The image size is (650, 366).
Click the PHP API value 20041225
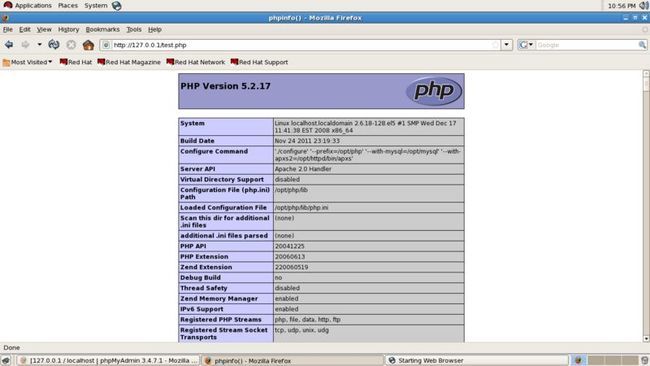290,246
